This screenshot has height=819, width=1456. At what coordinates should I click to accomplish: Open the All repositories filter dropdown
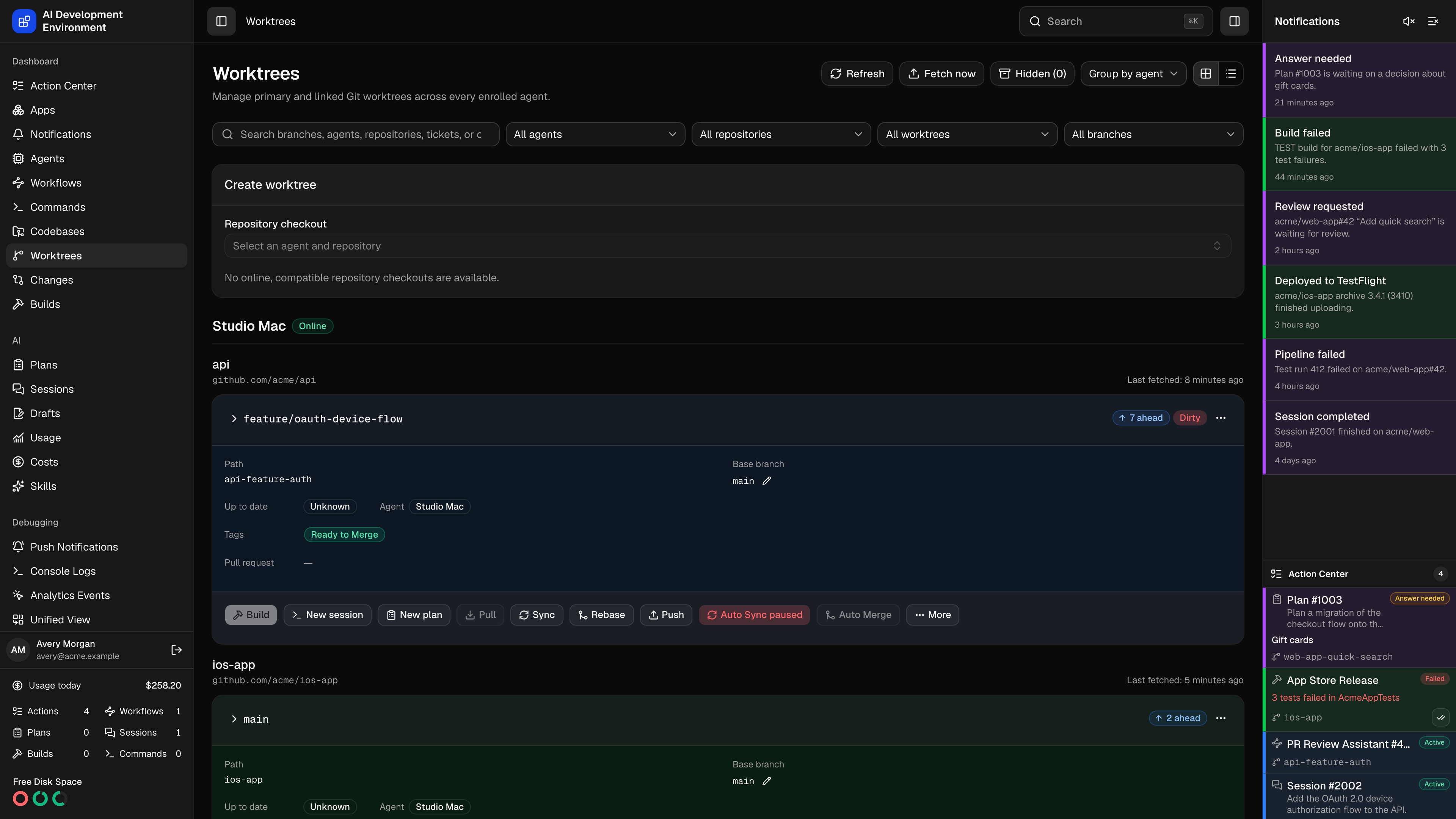pos(781,135)
